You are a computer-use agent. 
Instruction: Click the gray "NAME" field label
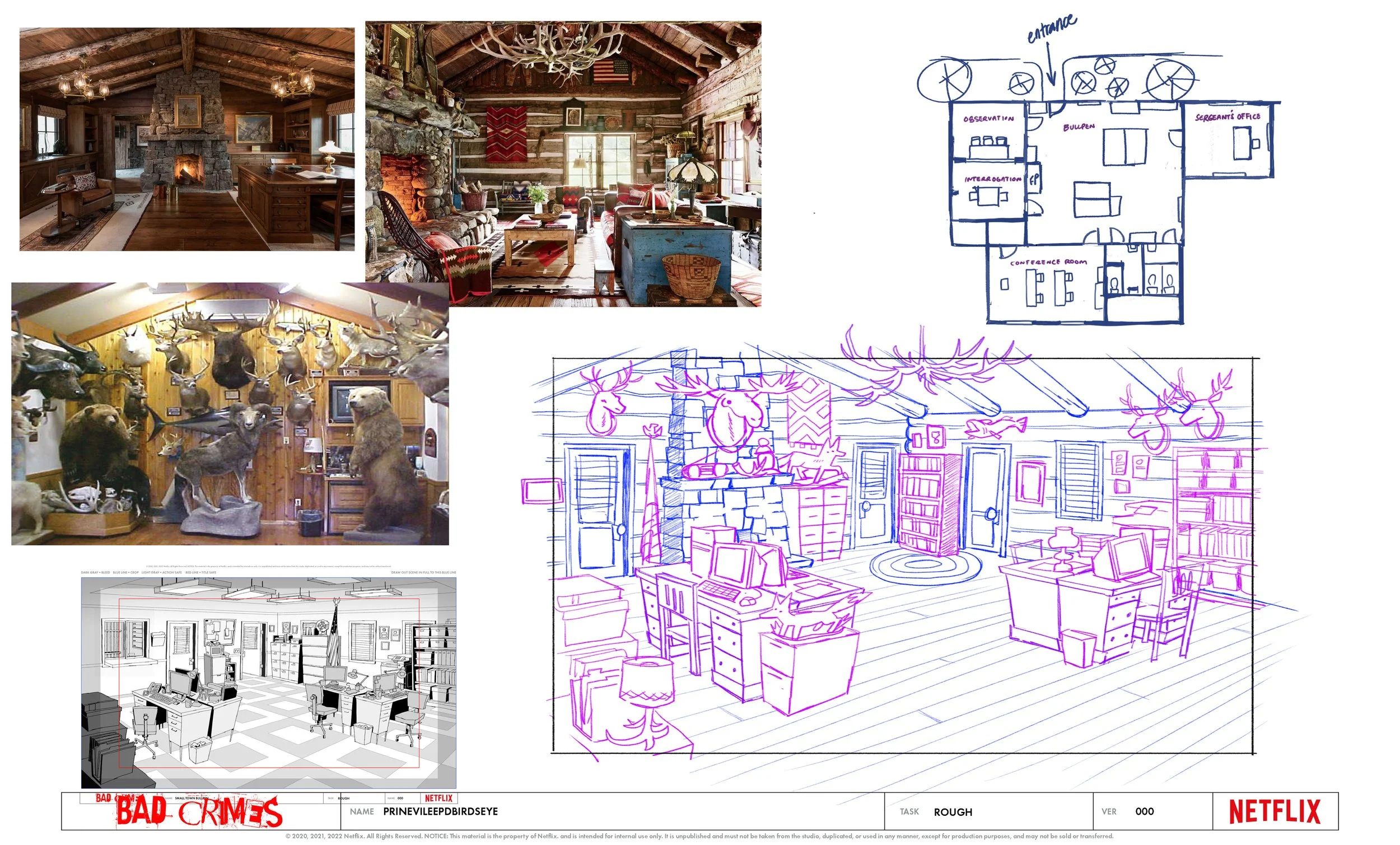362,811
